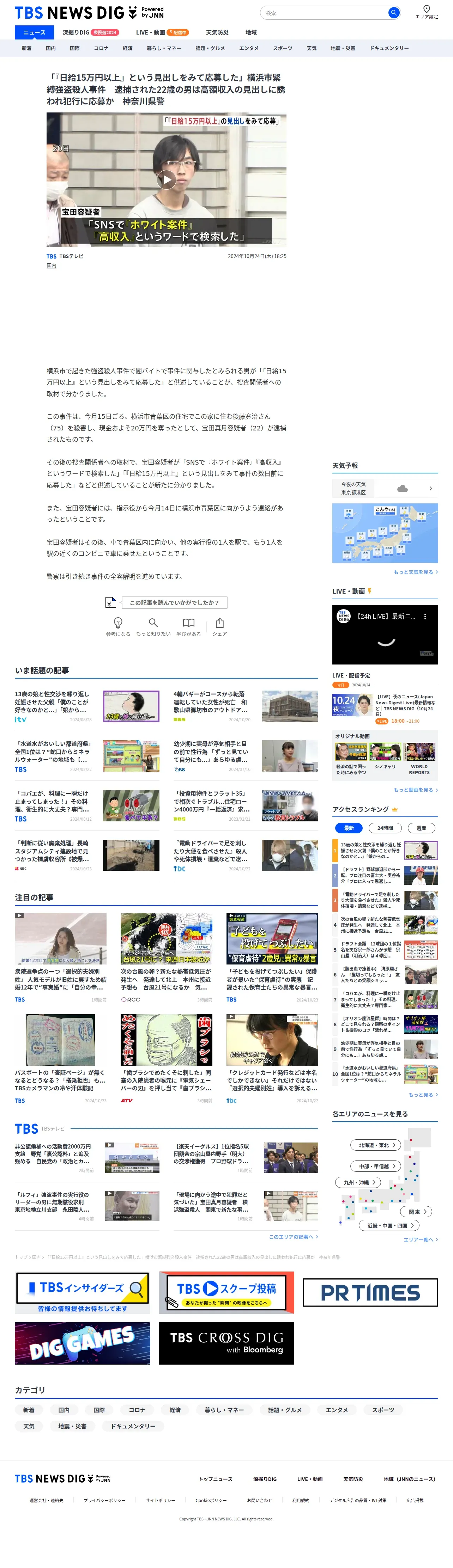Open シノキャリ original video thumbnail

coord(385,752)
